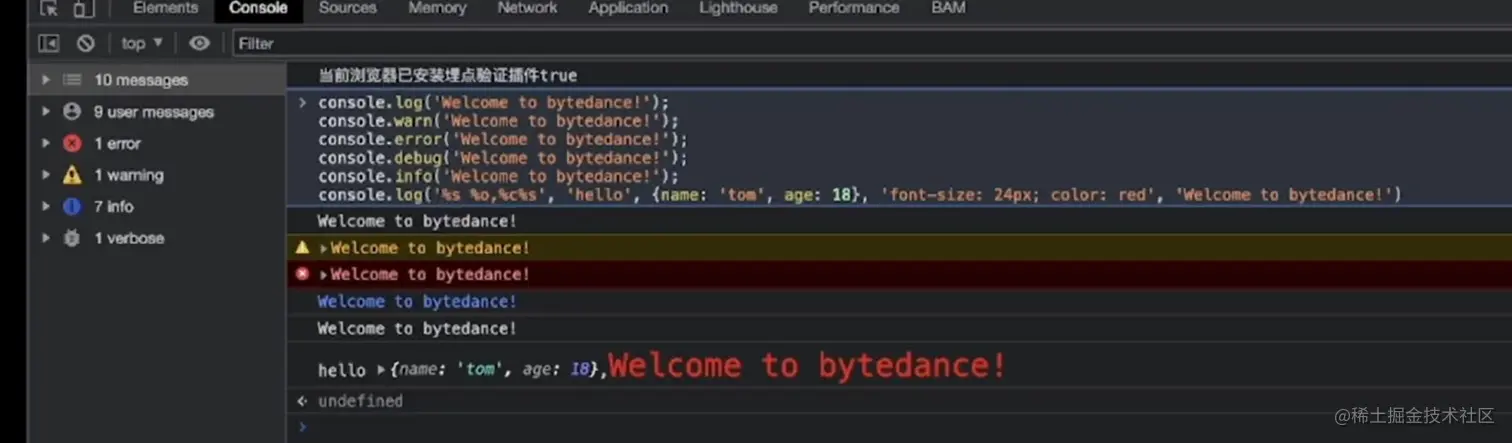Expand the 1 verbose group
This screenshot has width=1512, height=443.
(x=45, y=238)
